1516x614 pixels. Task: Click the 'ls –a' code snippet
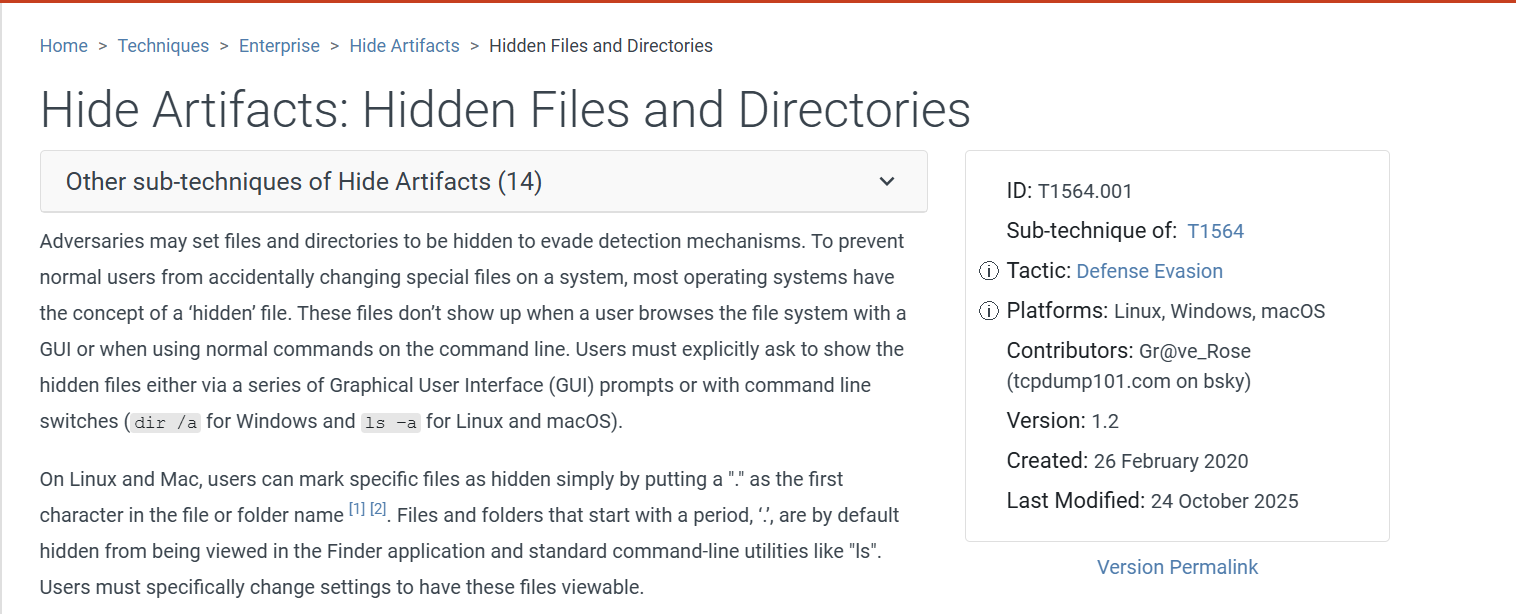tap(391, 422)
